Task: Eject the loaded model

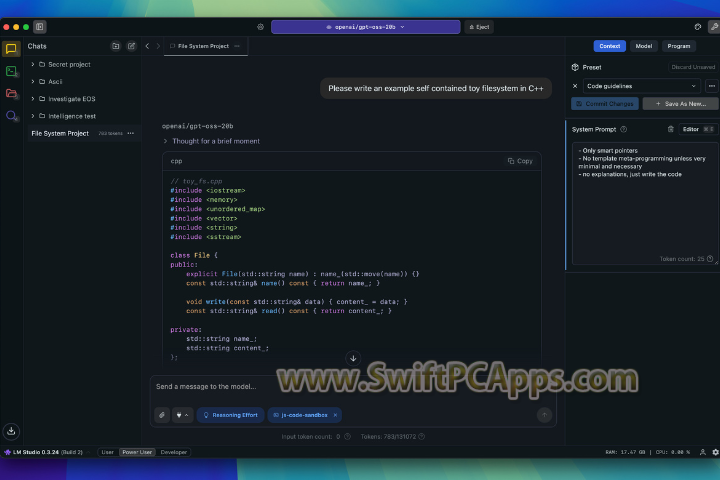Action: [479, 27]
